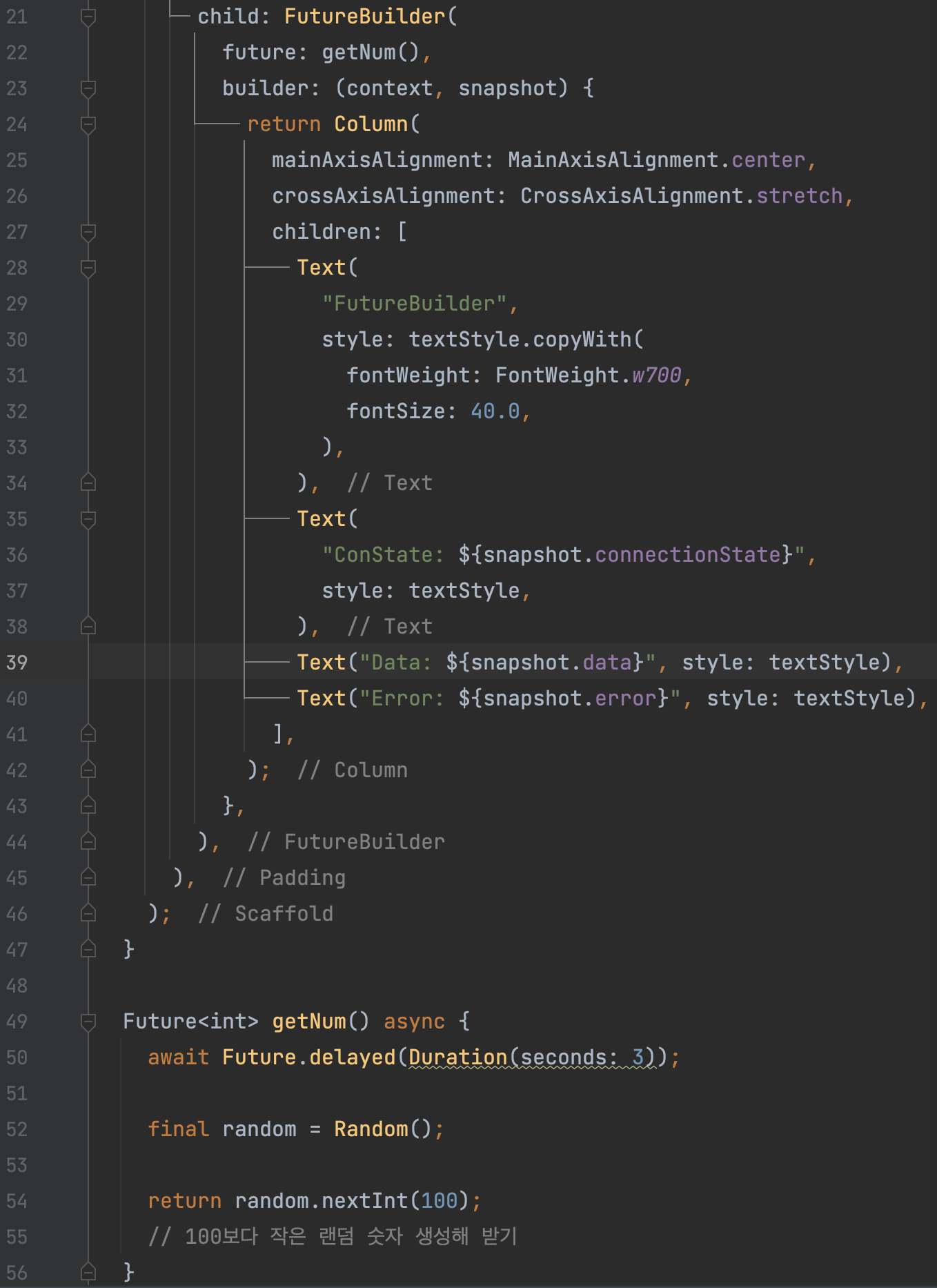Click Scaffold fold end marker line 46
Viewport: 937px width, 1288px height.
(x=88, y=913)
